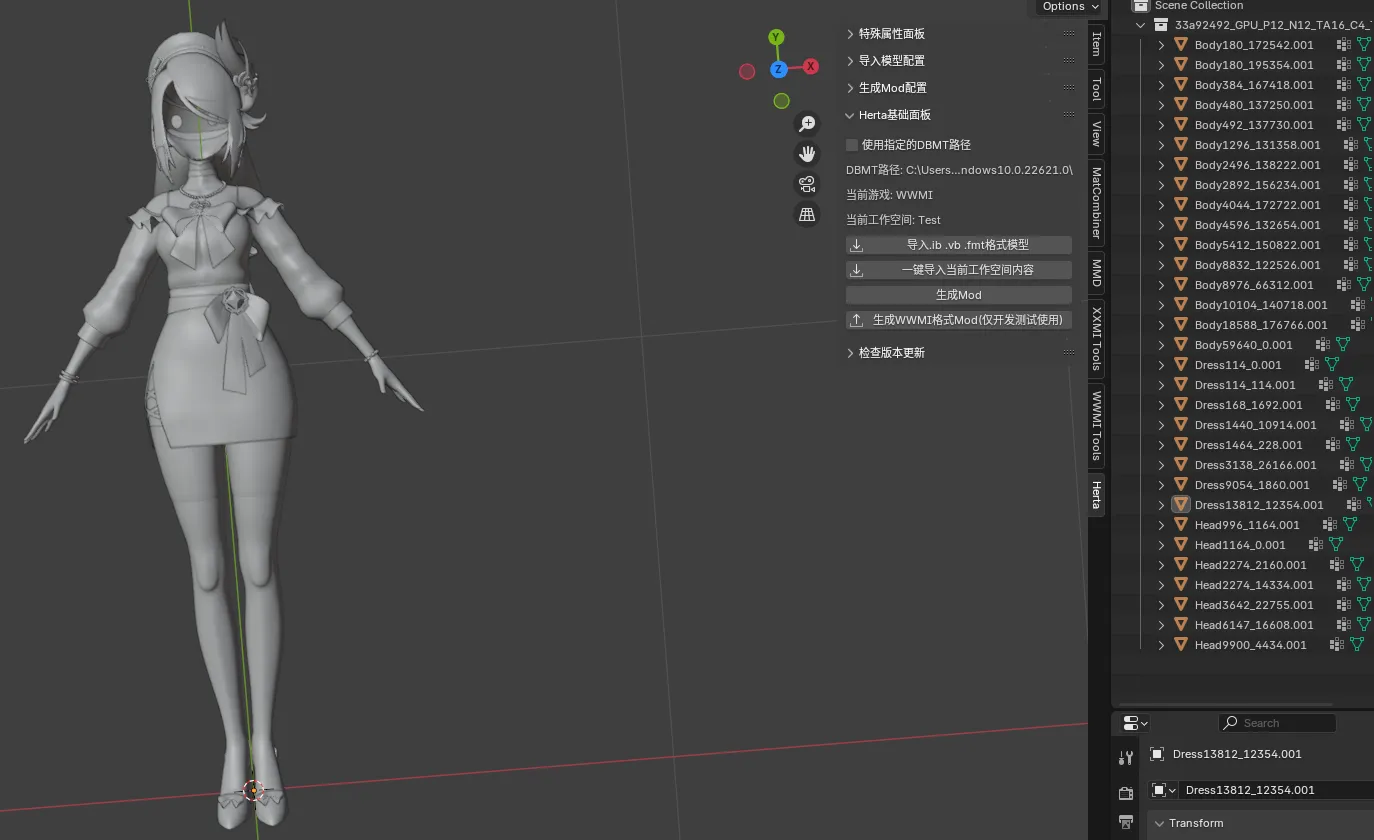Click vertex groups icon on Body180_195354.001 row
Image resolution: width=1374 pixels, height=840 pixels.
[1344, 65]
